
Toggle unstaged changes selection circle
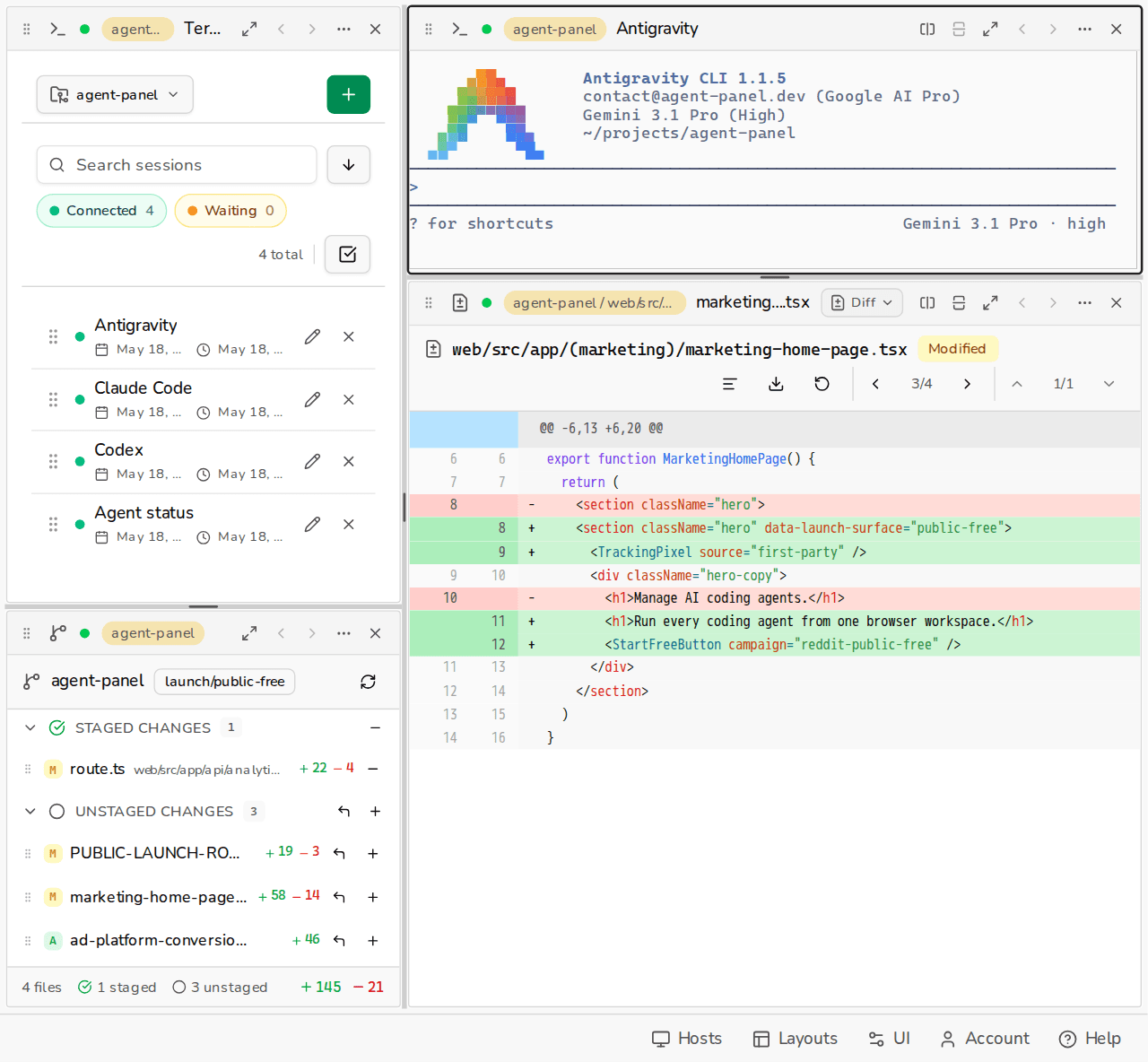[57, 811]
